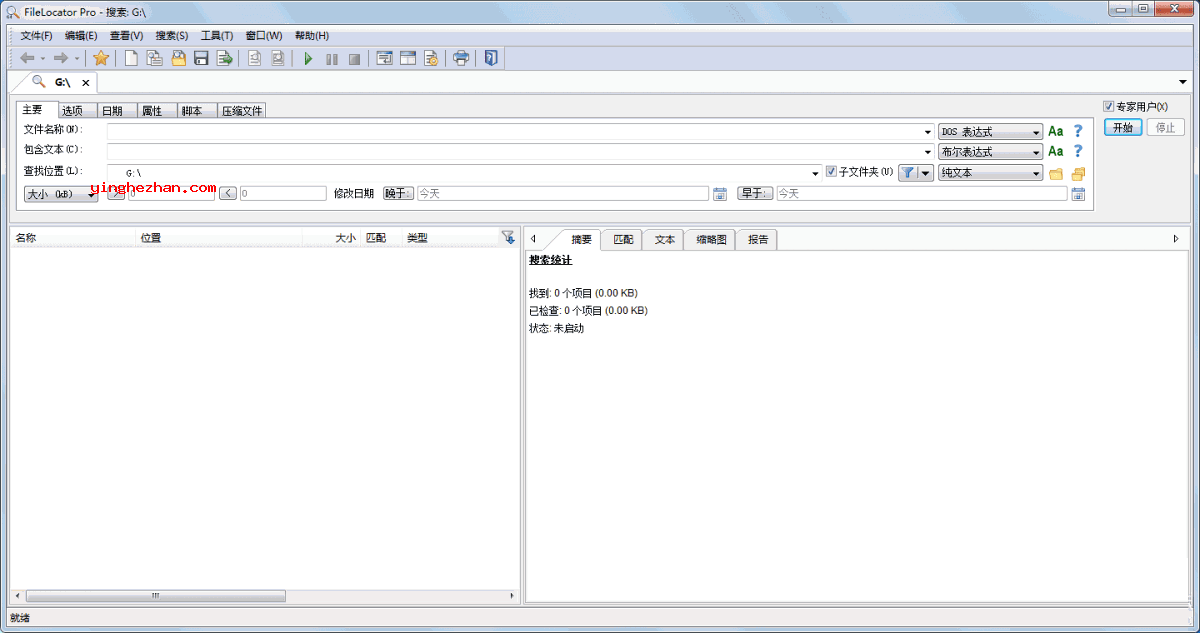
Task: Stop search with the square stop icon
Action: (x=354, y=59)
